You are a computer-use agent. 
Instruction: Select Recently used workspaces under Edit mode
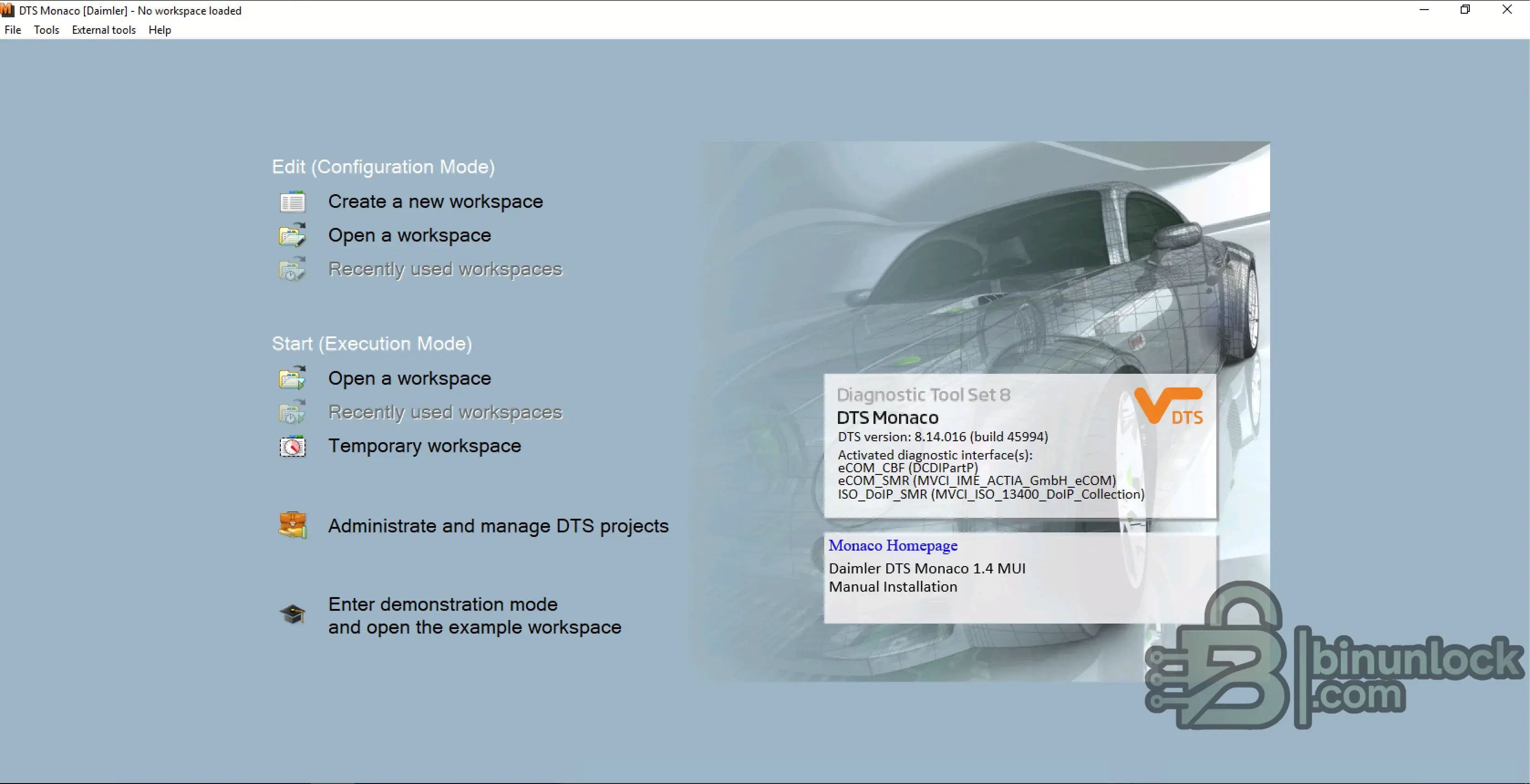445,269
